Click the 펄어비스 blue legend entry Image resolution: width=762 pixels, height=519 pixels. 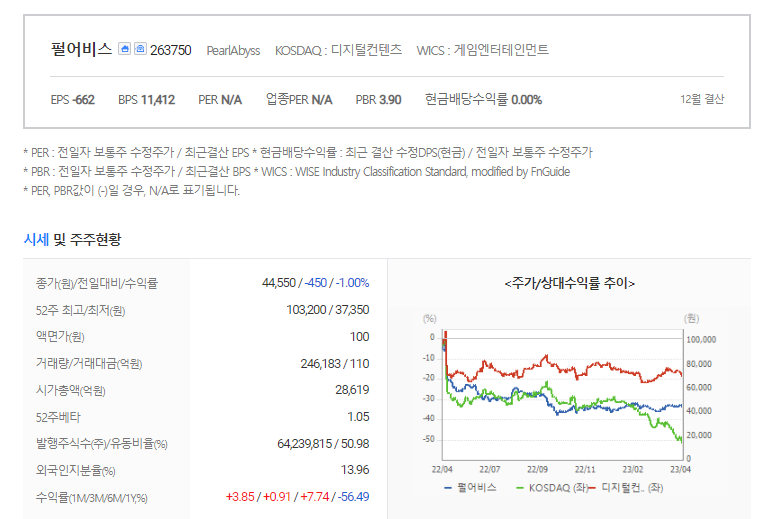point(470,487)
